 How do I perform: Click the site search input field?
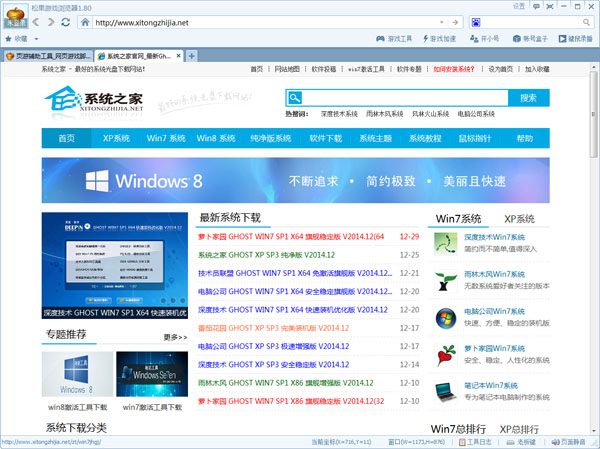coord(405,98)
